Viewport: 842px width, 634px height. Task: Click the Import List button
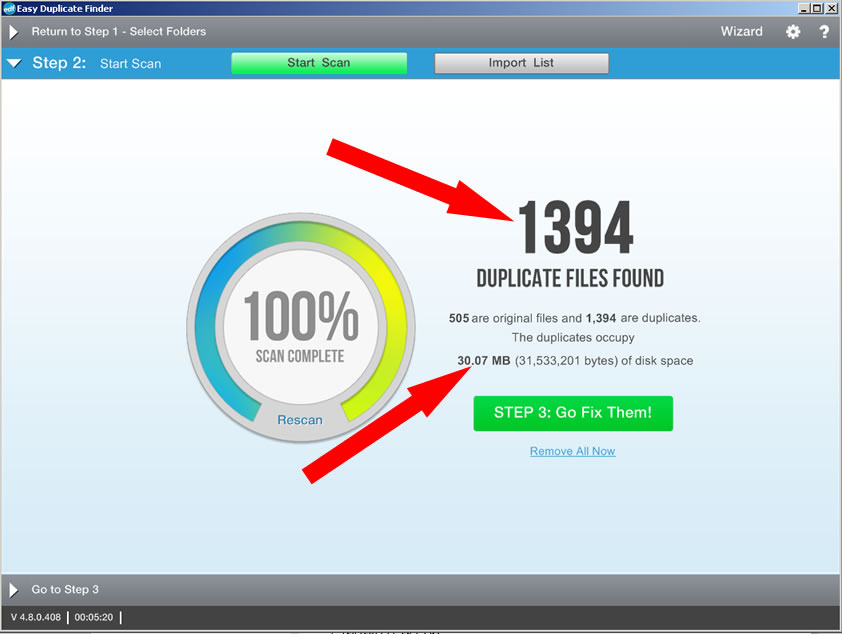[521, 63]
